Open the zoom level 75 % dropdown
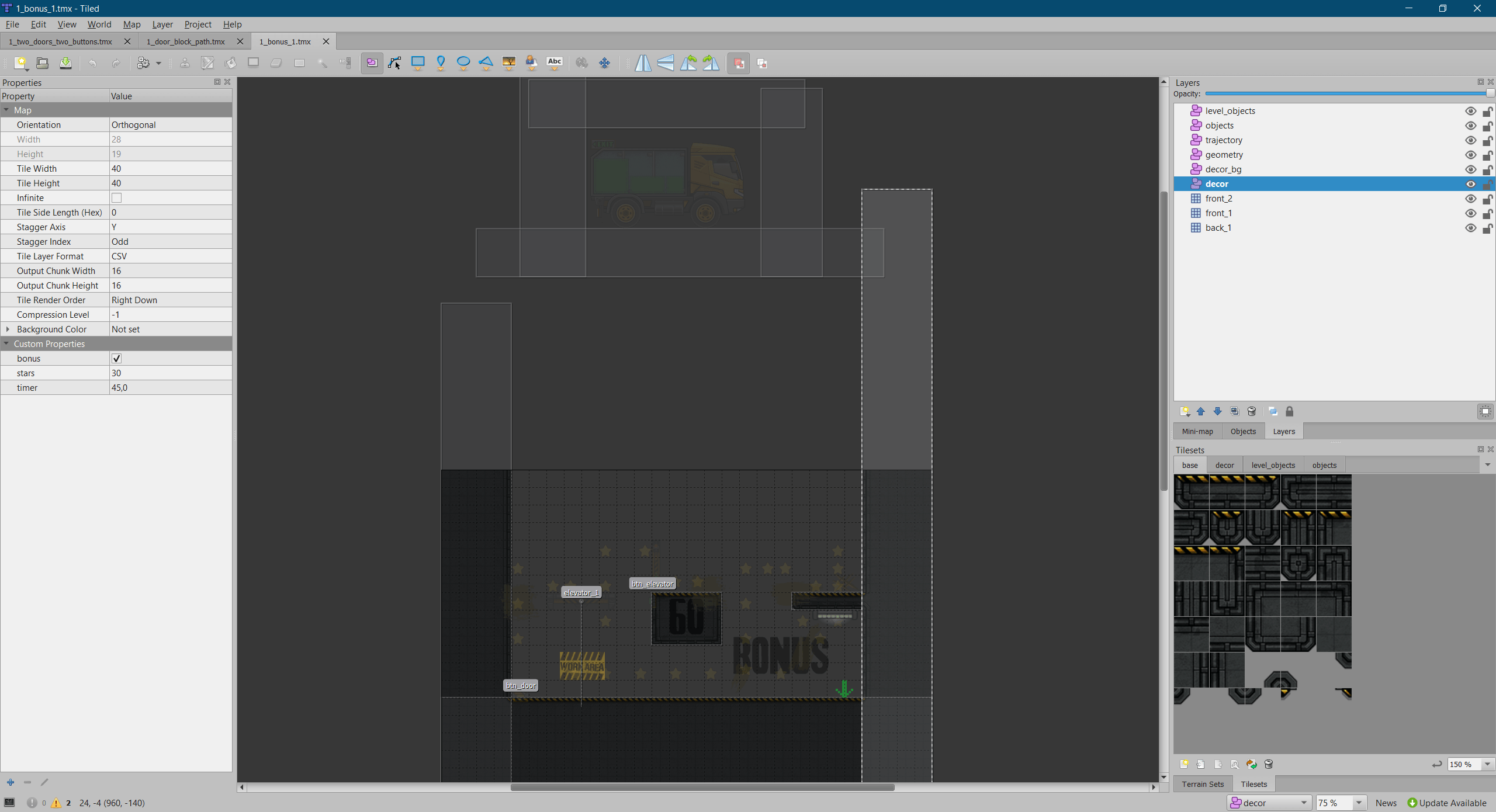 [x=1359, y=803]
